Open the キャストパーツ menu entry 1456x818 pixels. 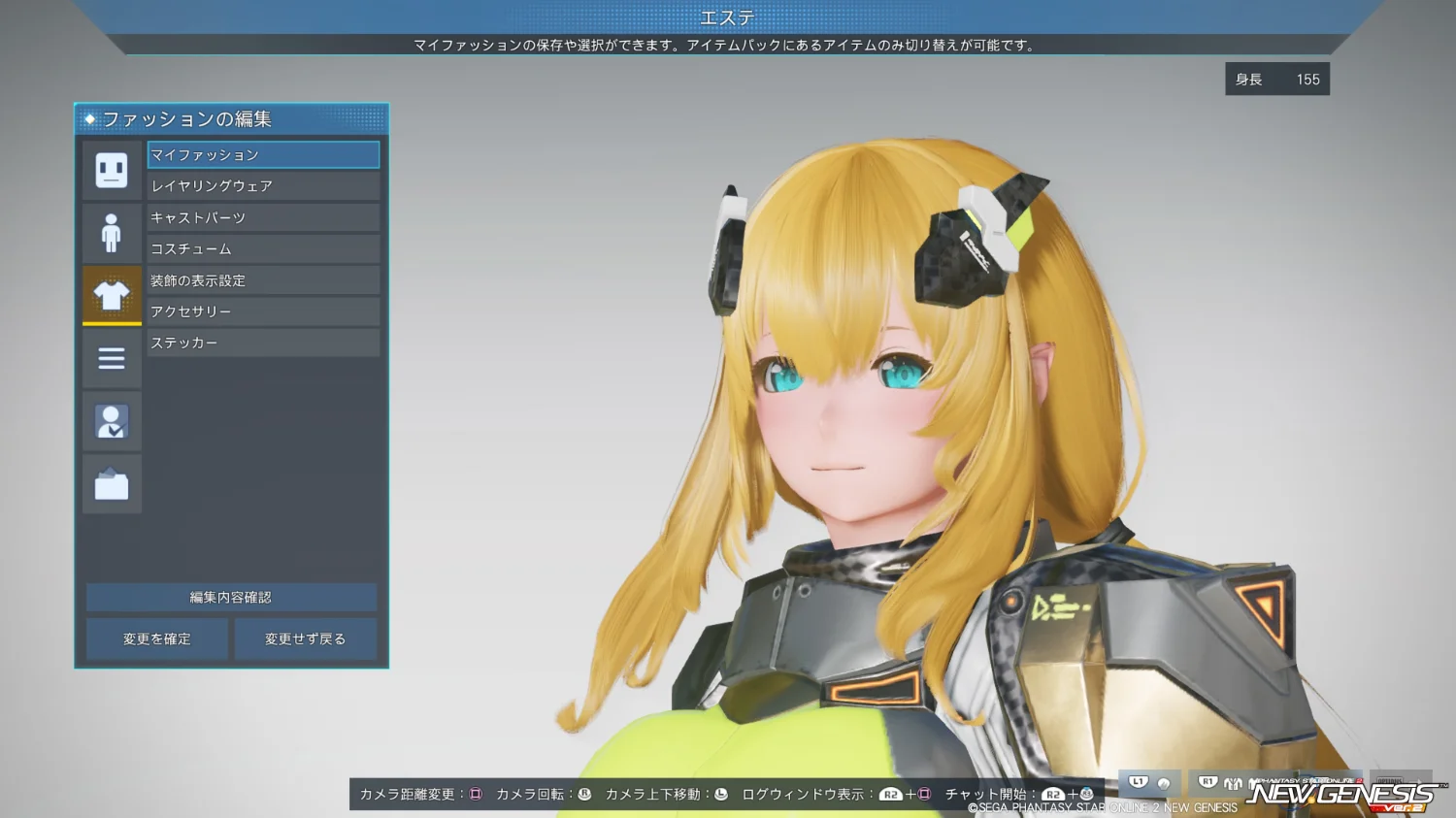[x=263, y=217]
